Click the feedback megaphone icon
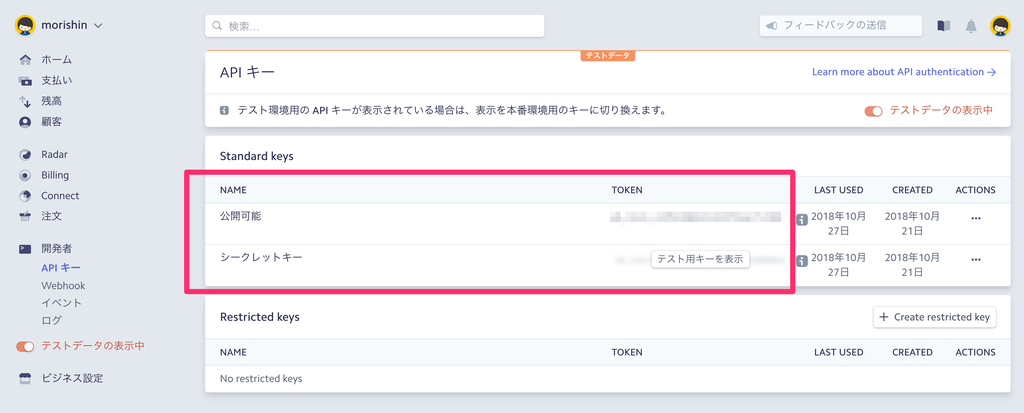1024x413 pixels. click(772, 26)
